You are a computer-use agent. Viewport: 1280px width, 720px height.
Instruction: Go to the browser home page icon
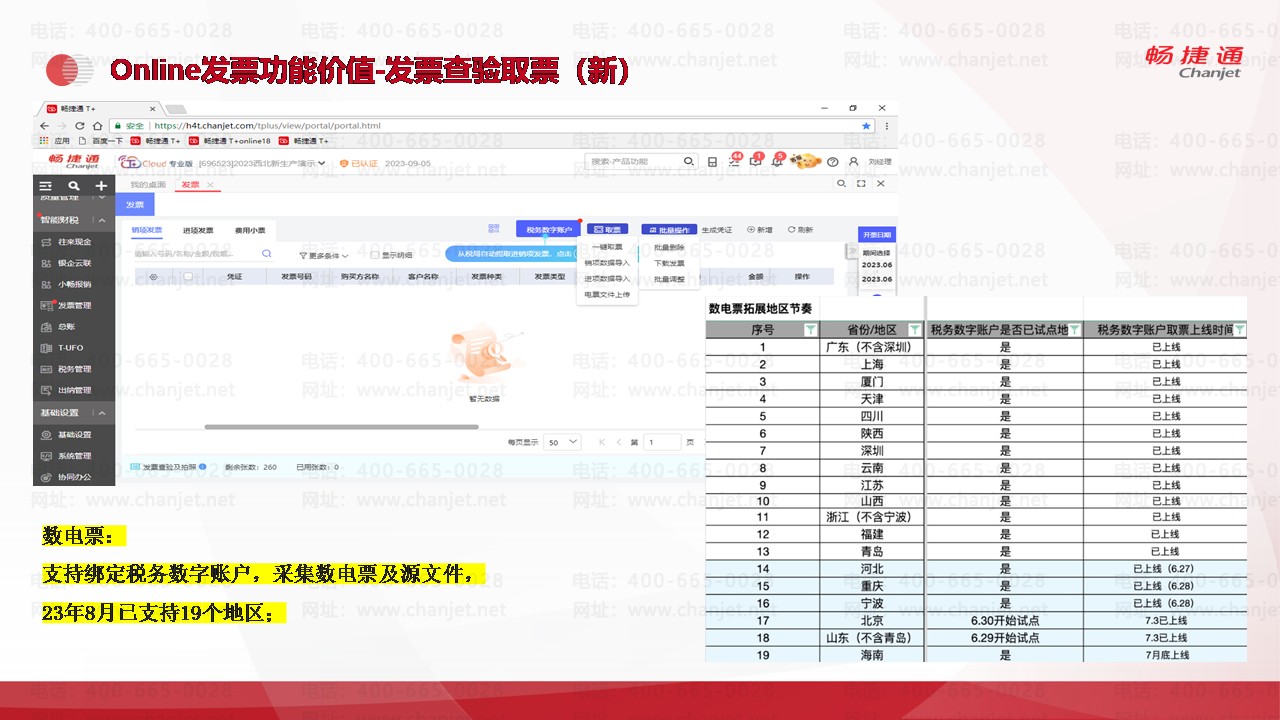97,126
